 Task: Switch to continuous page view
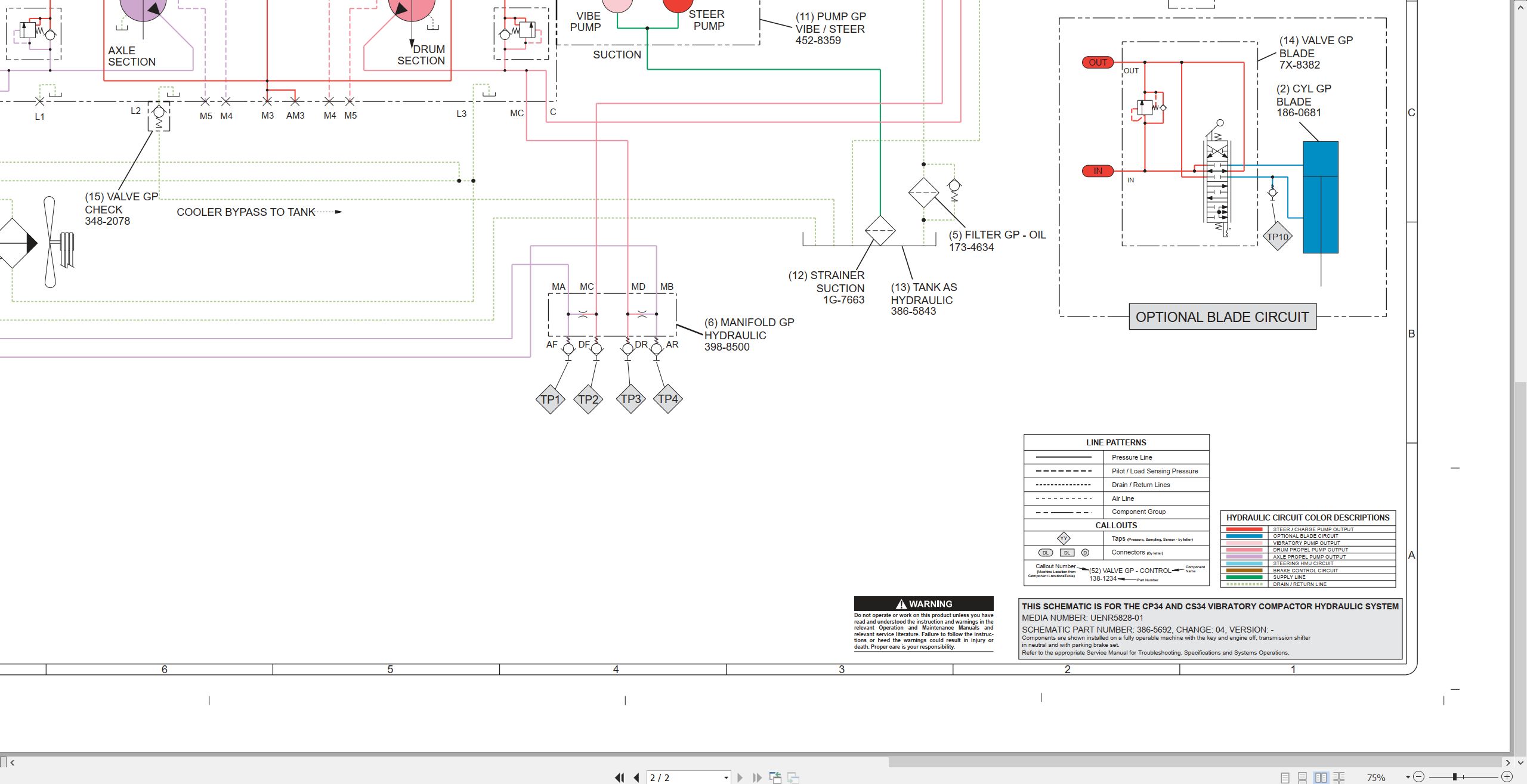click(x=1303, y=777)
